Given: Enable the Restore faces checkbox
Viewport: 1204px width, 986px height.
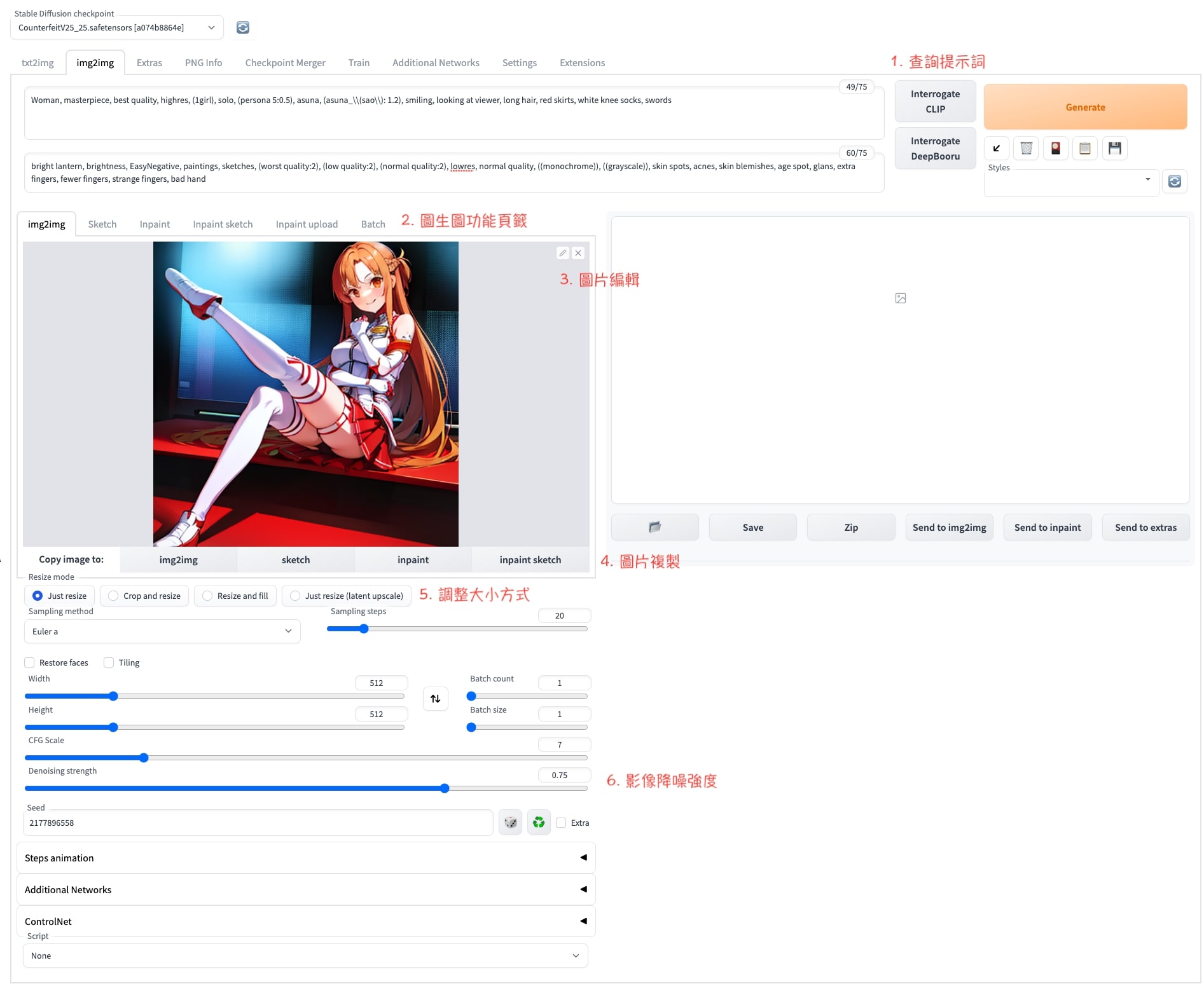Looking at the screenshot, I should point(29,662).
